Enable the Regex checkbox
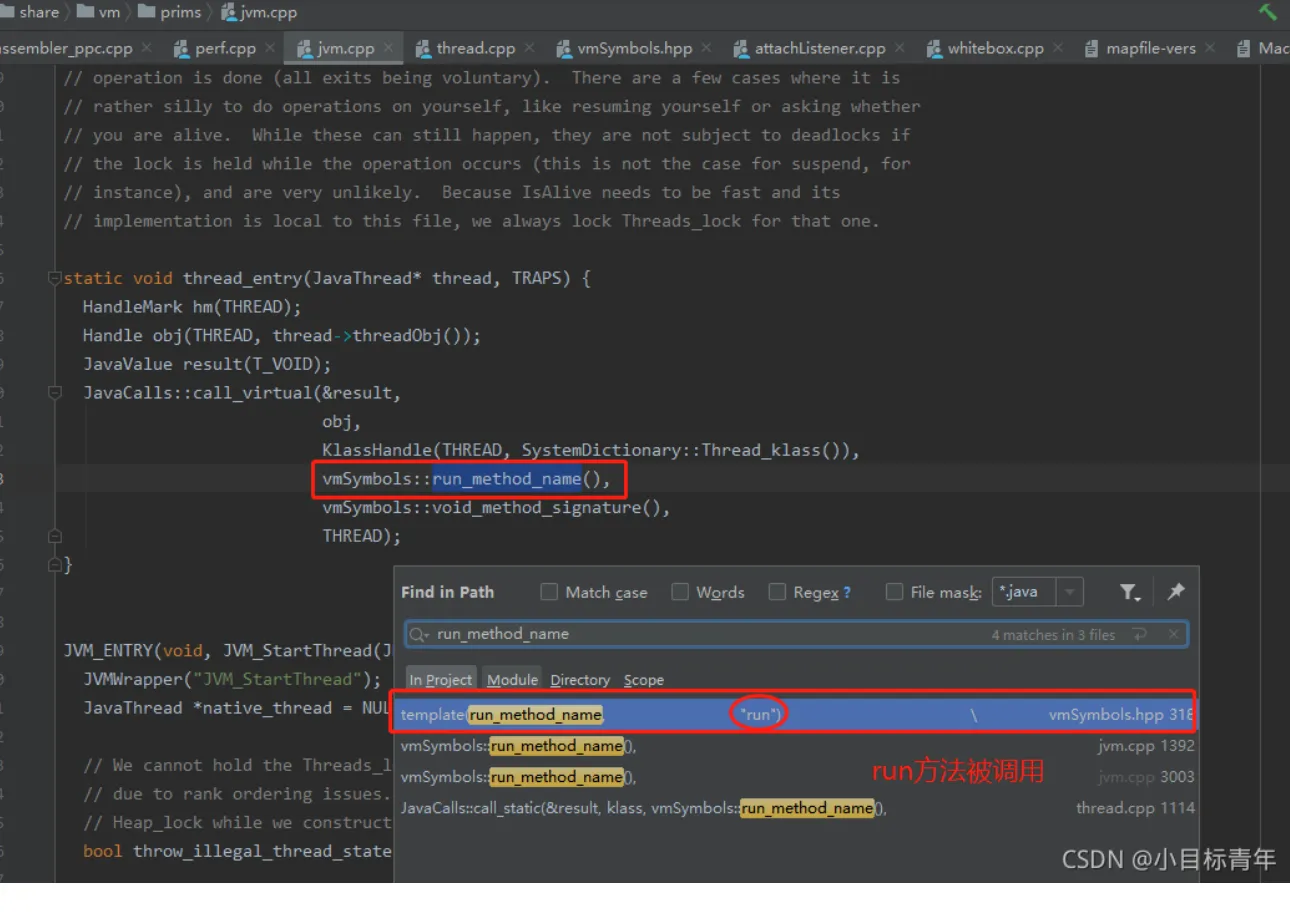 pos(777,592)
